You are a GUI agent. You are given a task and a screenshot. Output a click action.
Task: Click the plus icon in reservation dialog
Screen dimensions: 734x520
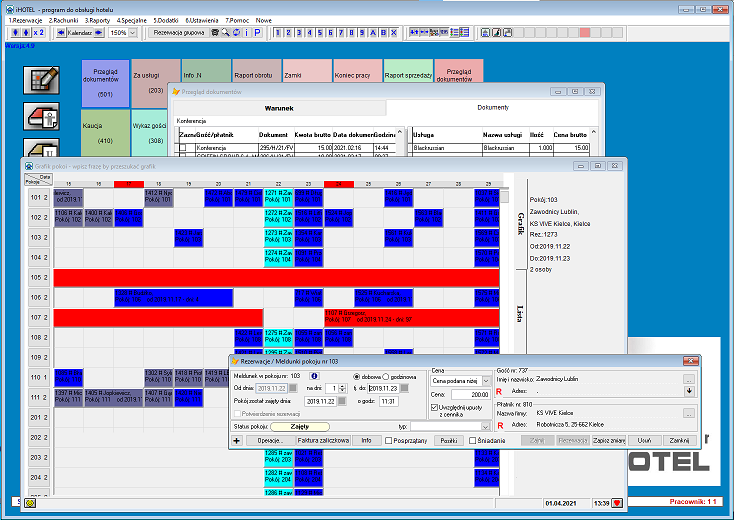pyautogui.click(x=236, y=440)
